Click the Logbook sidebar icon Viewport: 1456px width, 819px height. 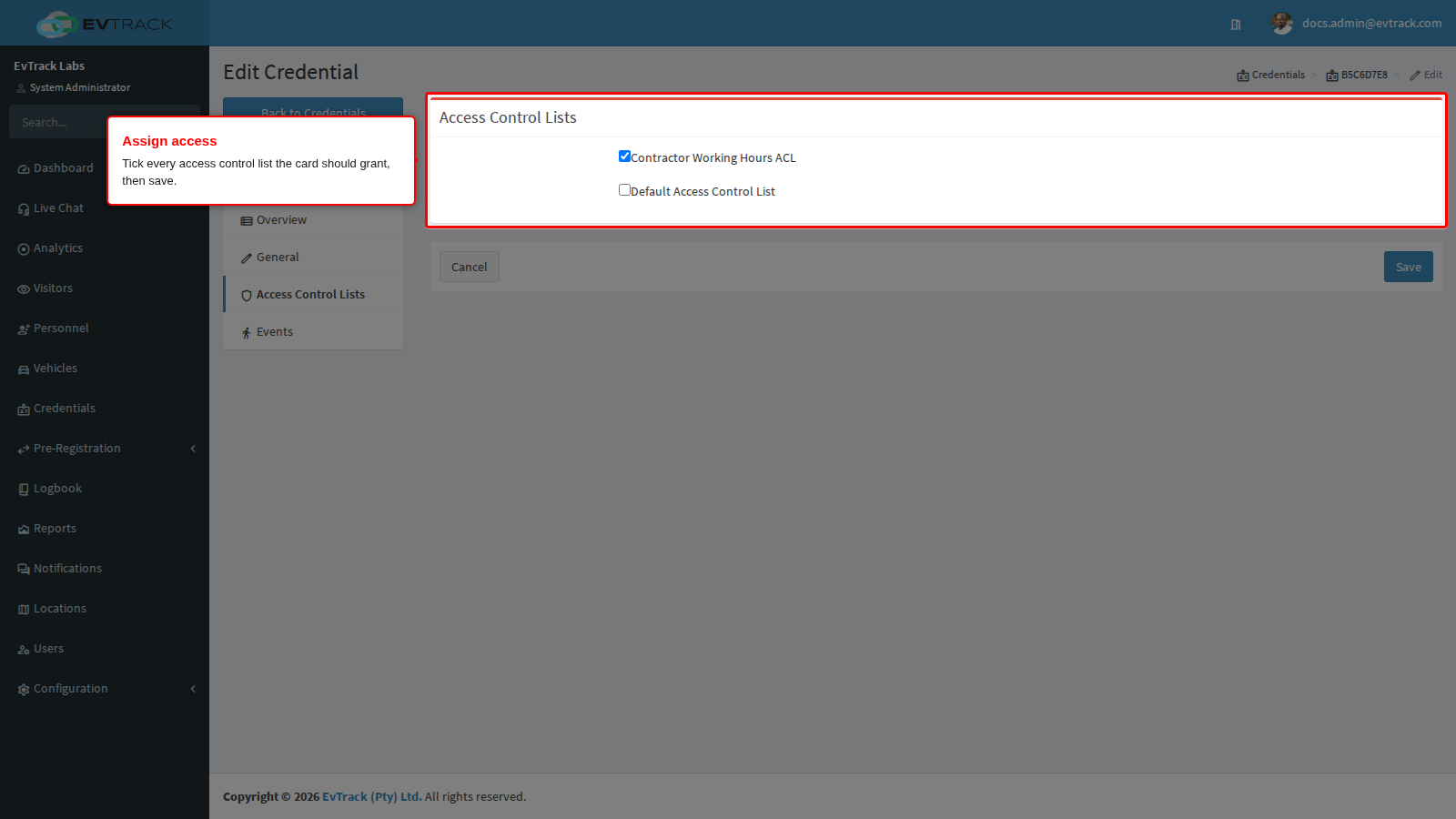(x=24, y=490)
